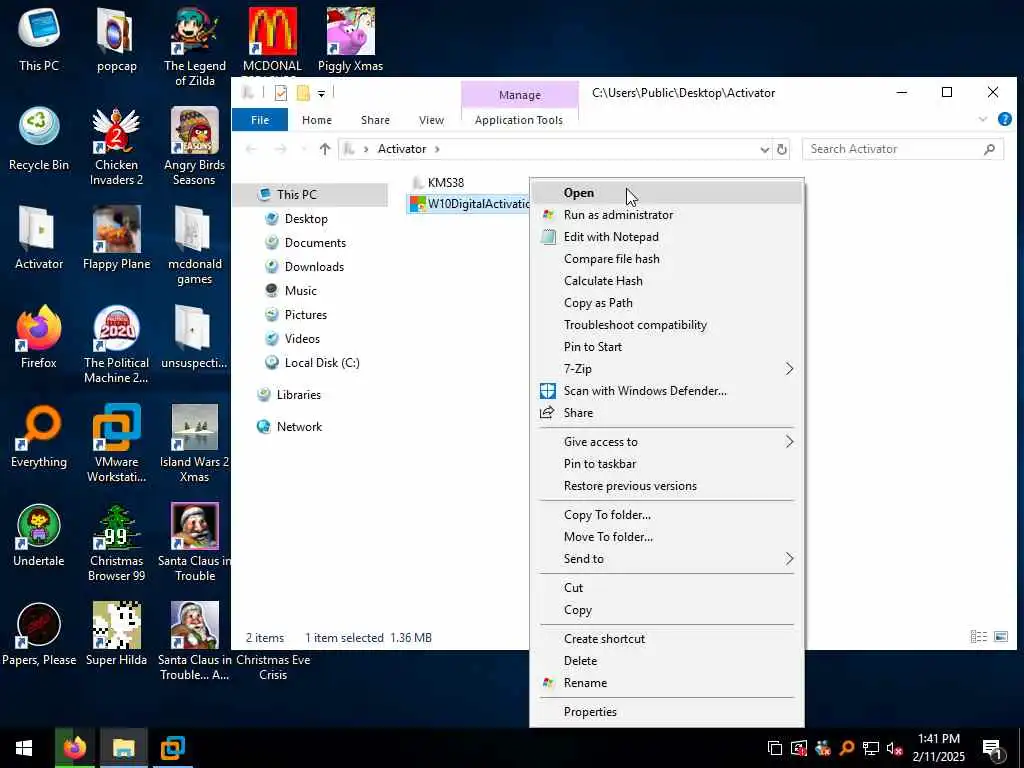Image resolution: width=1024 pixels, height=768 pixels.
Task: Choose Edit with Notepad
Action: [666, 237]
